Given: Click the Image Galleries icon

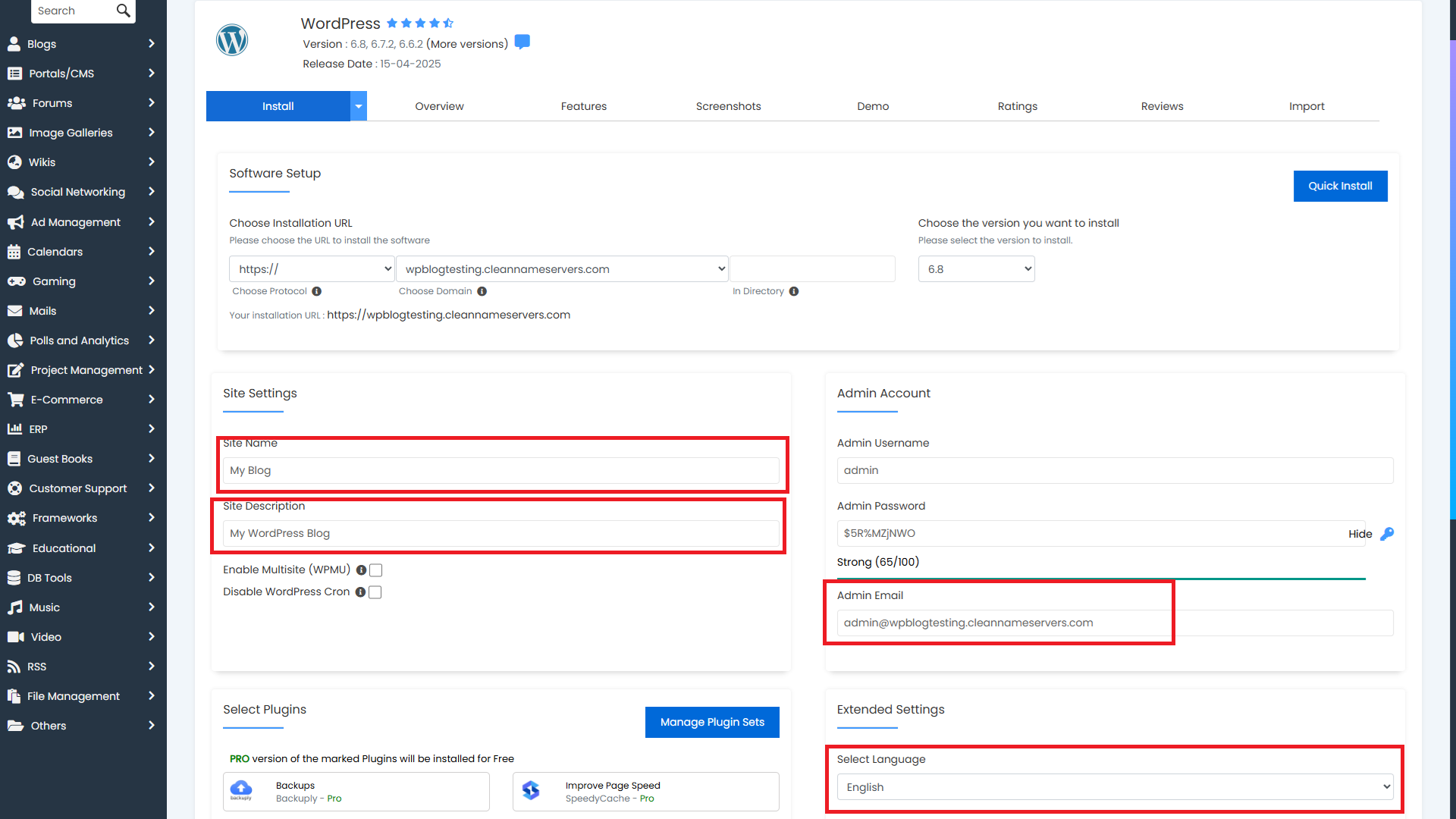Looking at the screenshot, I should point(14,133).
